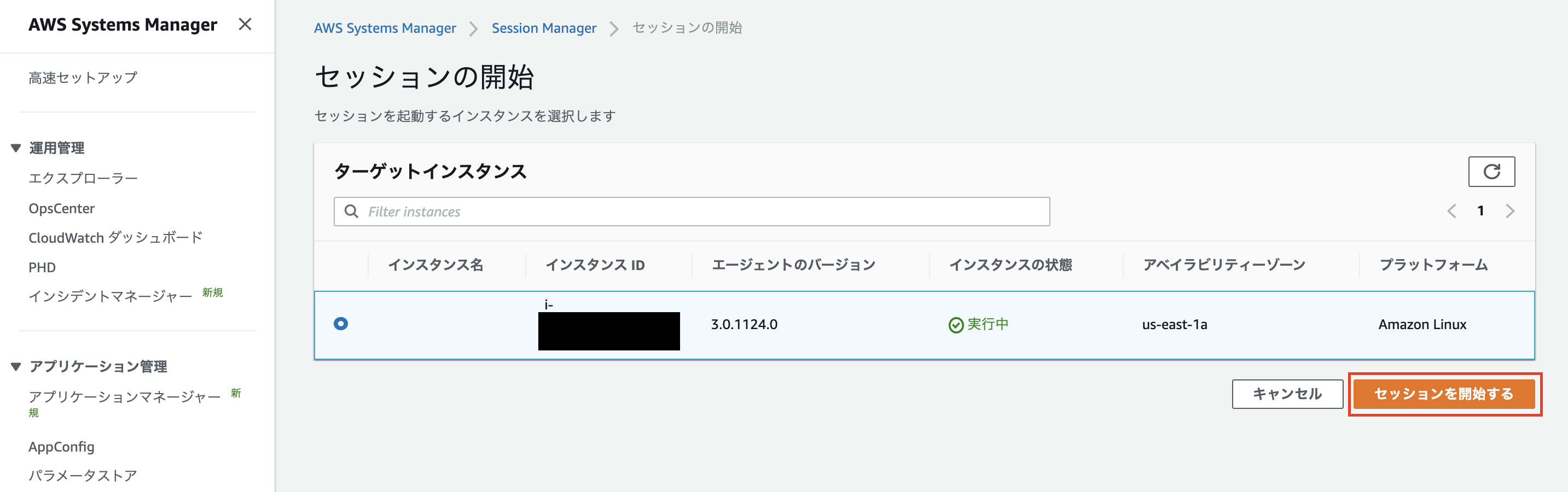Click セッションを開始する button
1568x492 pixels.
1444,394
